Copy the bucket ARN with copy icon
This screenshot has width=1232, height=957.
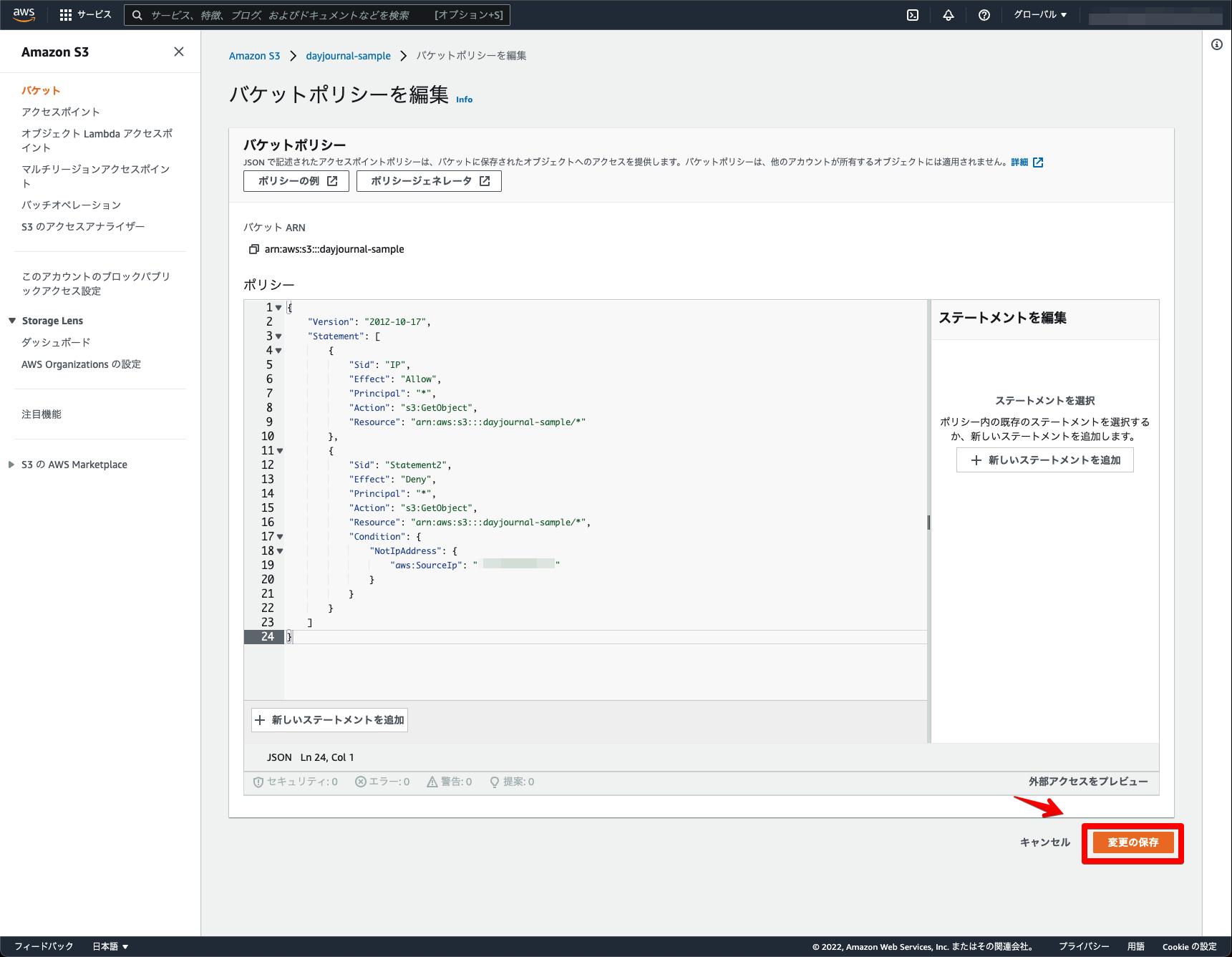tap(253, 249)
